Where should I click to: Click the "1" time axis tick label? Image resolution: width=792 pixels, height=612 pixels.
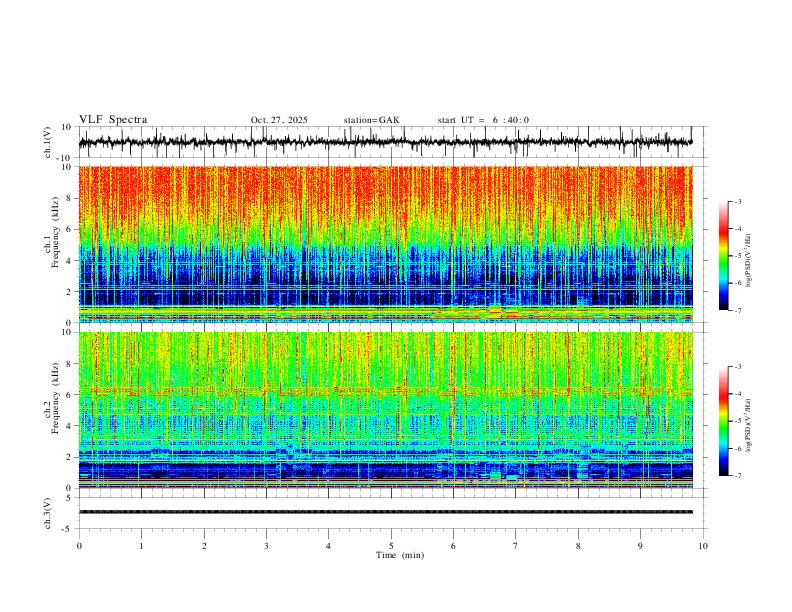141,546
